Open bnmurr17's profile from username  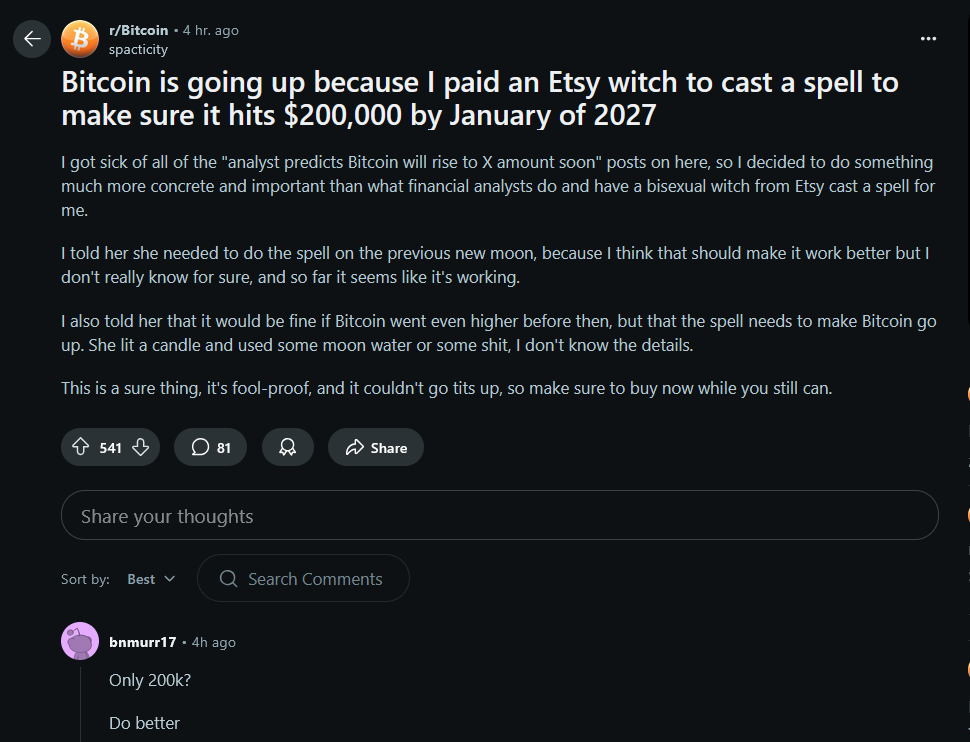(x=142, y=642)
